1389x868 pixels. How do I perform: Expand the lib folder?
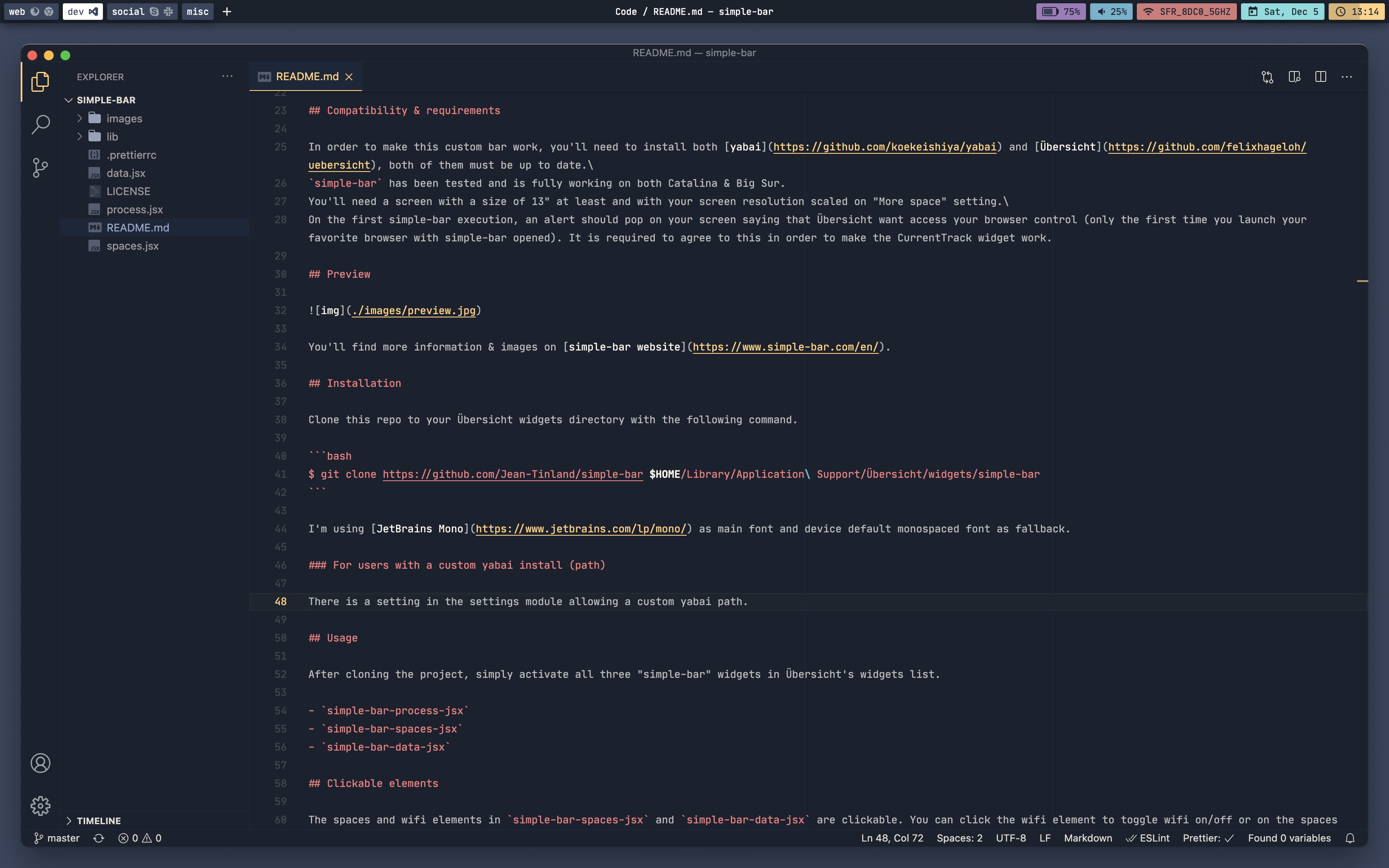pos(112,137)
